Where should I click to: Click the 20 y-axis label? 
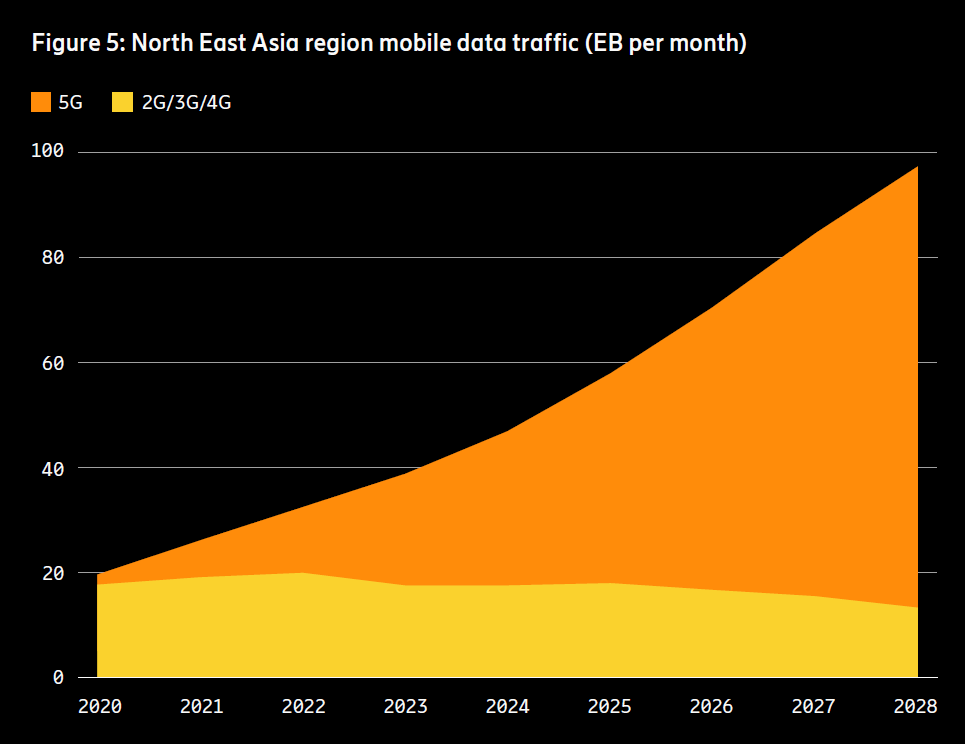52,573
